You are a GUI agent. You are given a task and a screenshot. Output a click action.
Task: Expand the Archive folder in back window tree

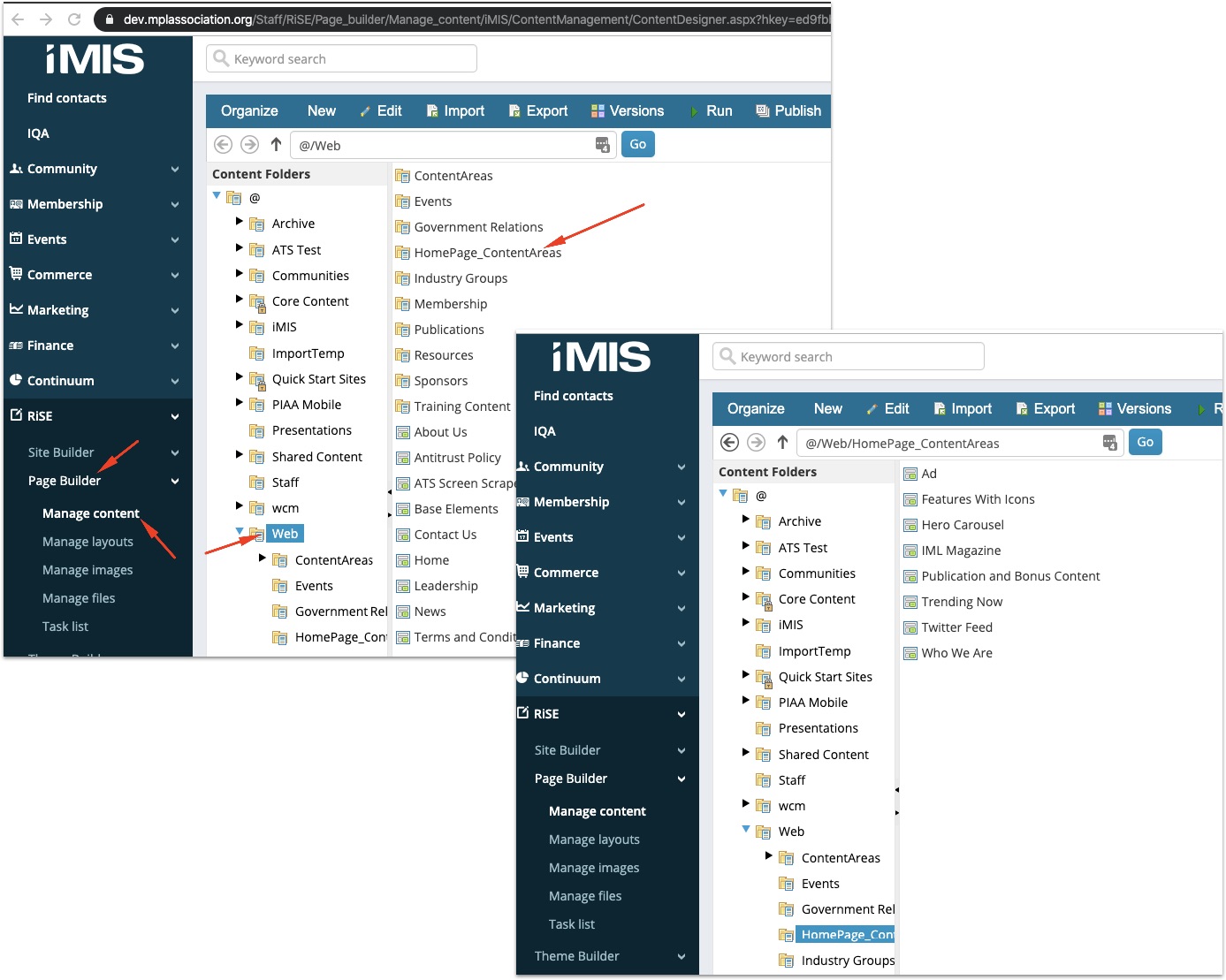click(240, 222)
